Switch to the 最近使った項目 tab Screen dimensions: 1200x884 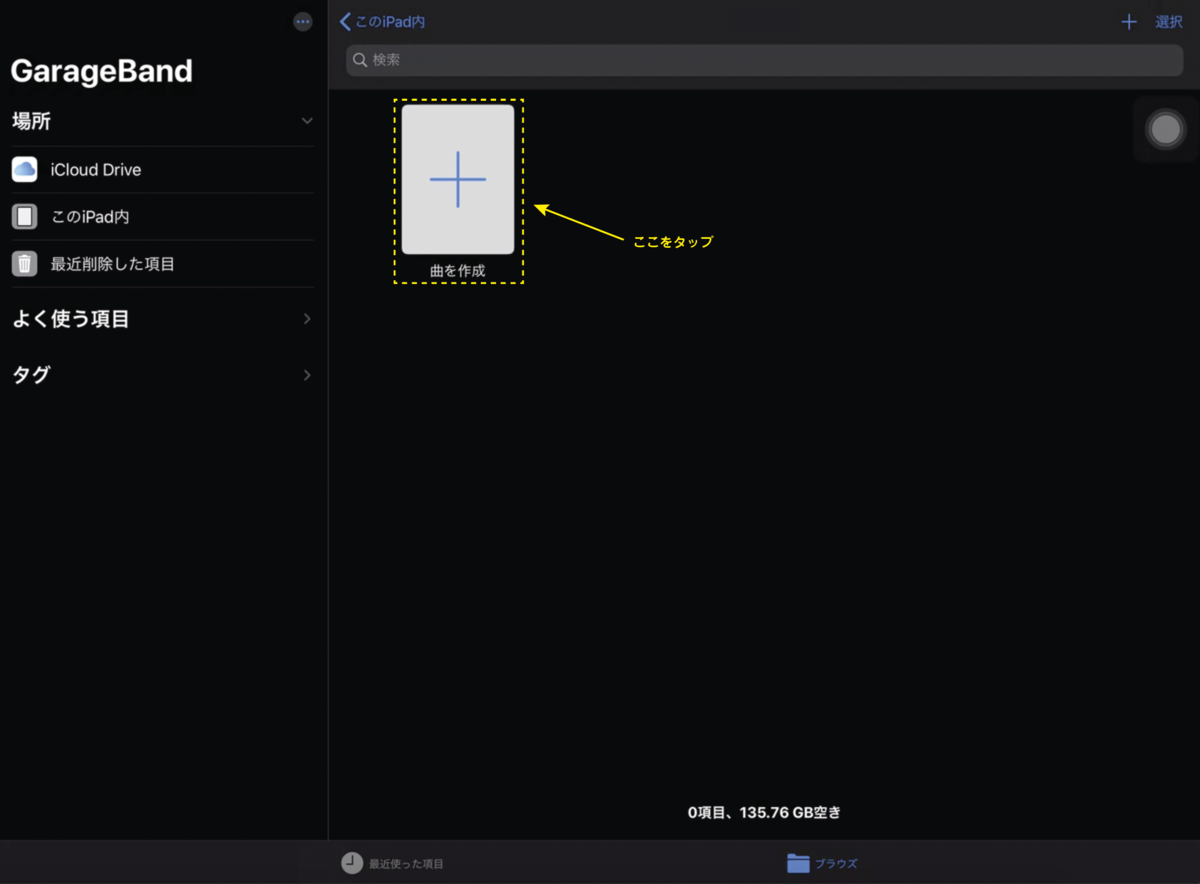[392, 863]
